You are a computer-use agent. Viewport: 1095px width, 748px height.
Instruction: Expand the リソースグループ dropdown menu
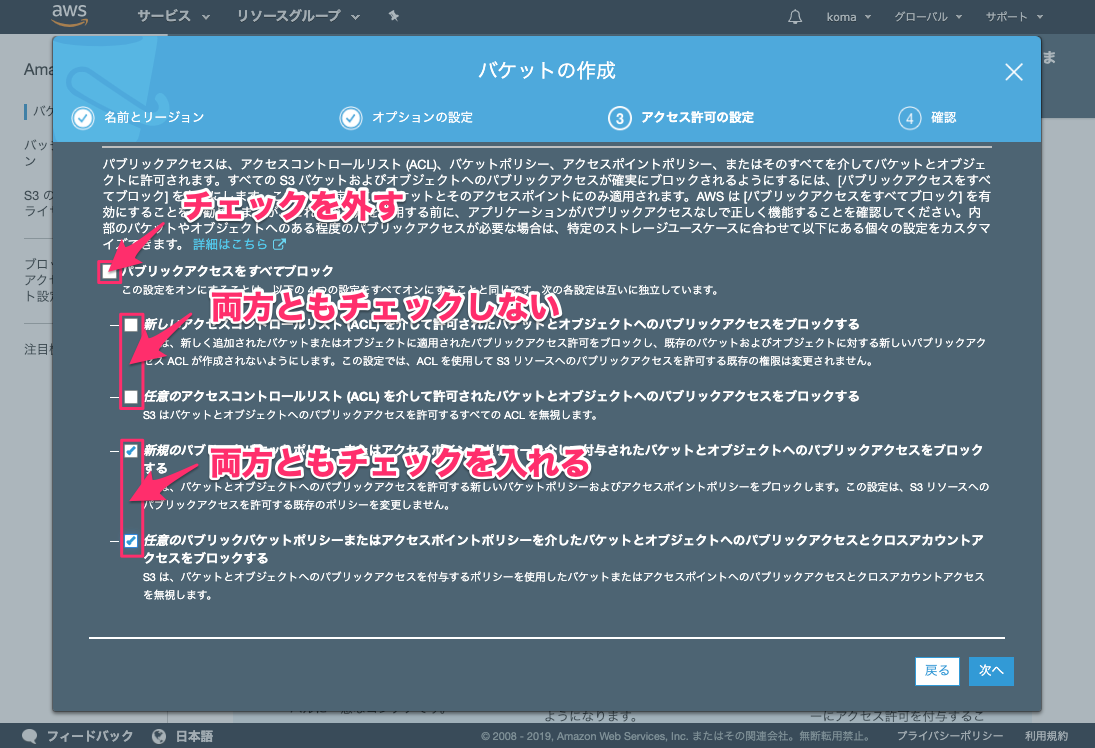pos(288,17)
